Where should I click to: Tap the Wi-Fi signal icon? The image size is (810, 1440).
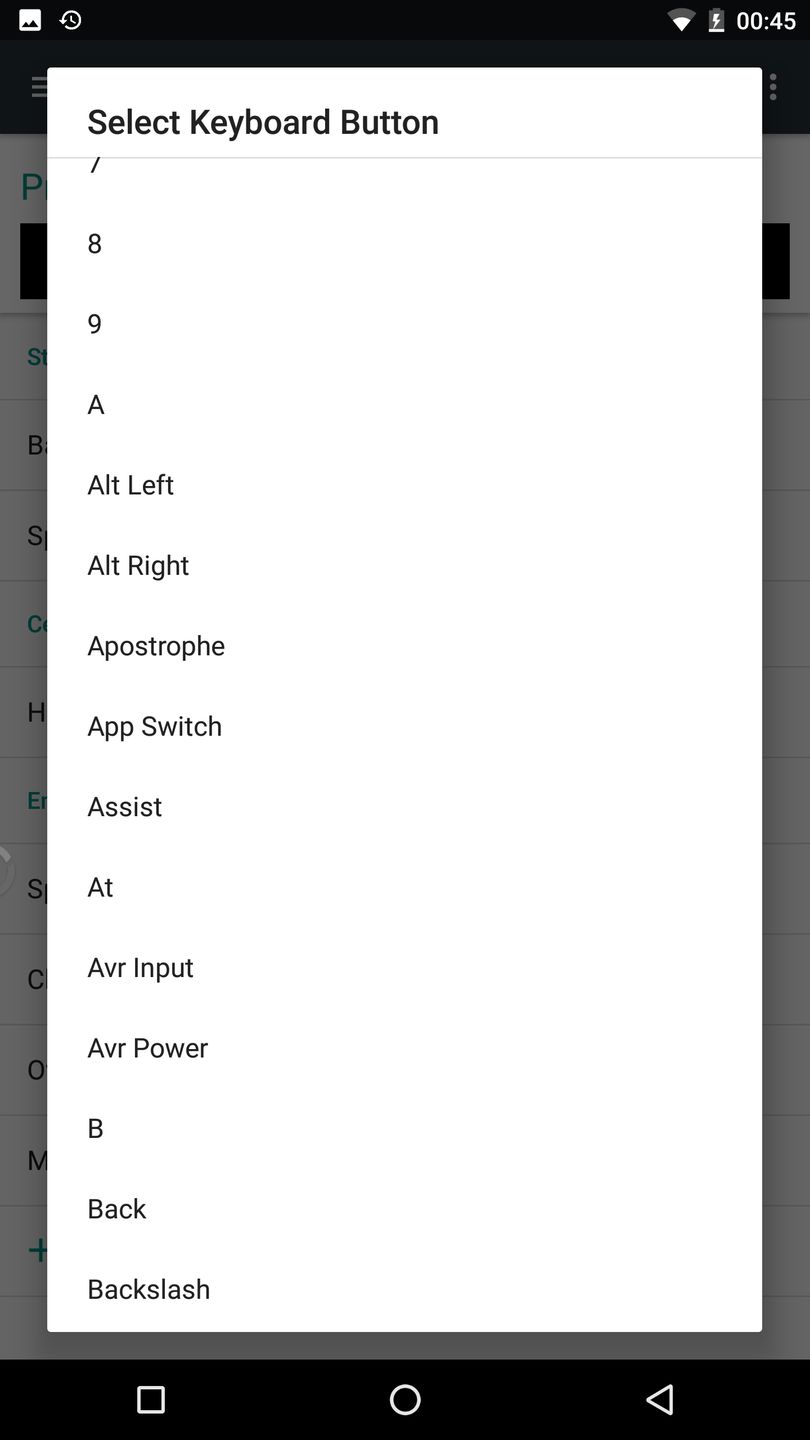tap(681, 20)
